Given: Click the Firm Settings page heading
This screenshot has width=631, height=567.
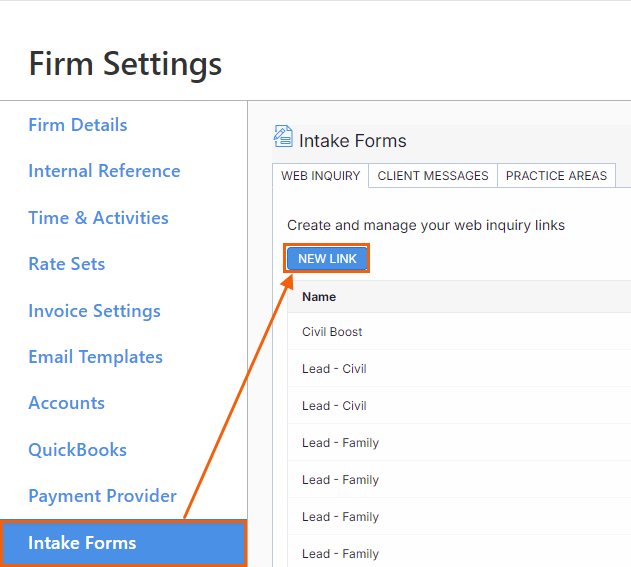Looking at the screenshot, I should 125,64.
